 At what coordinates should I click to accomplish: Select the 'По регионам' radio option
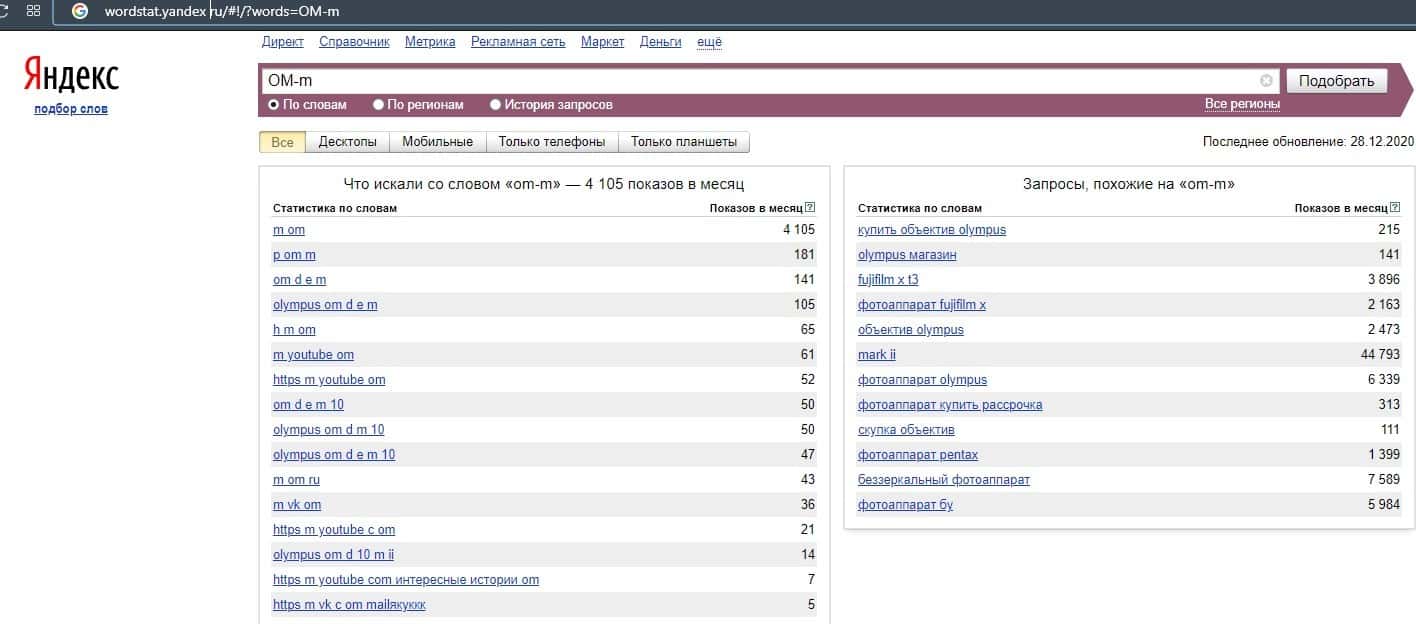[x=379, y=104]
